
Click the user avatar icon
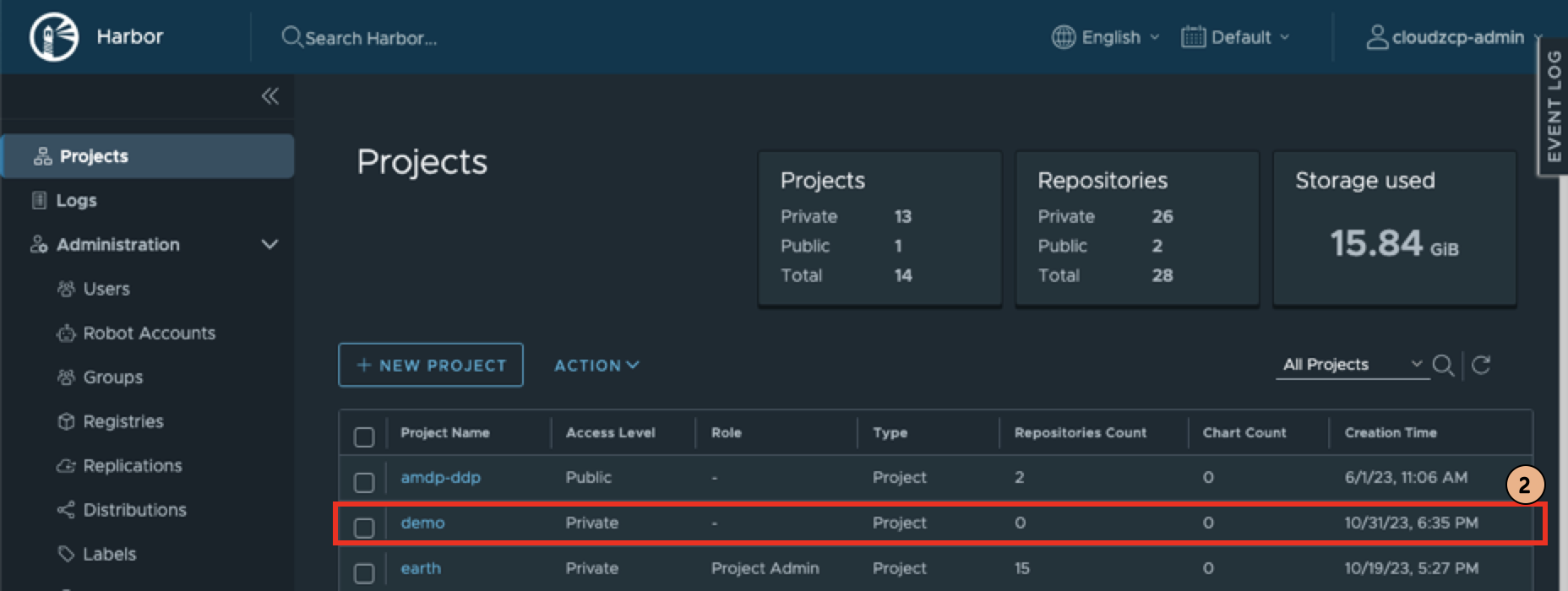[1377, 37]
